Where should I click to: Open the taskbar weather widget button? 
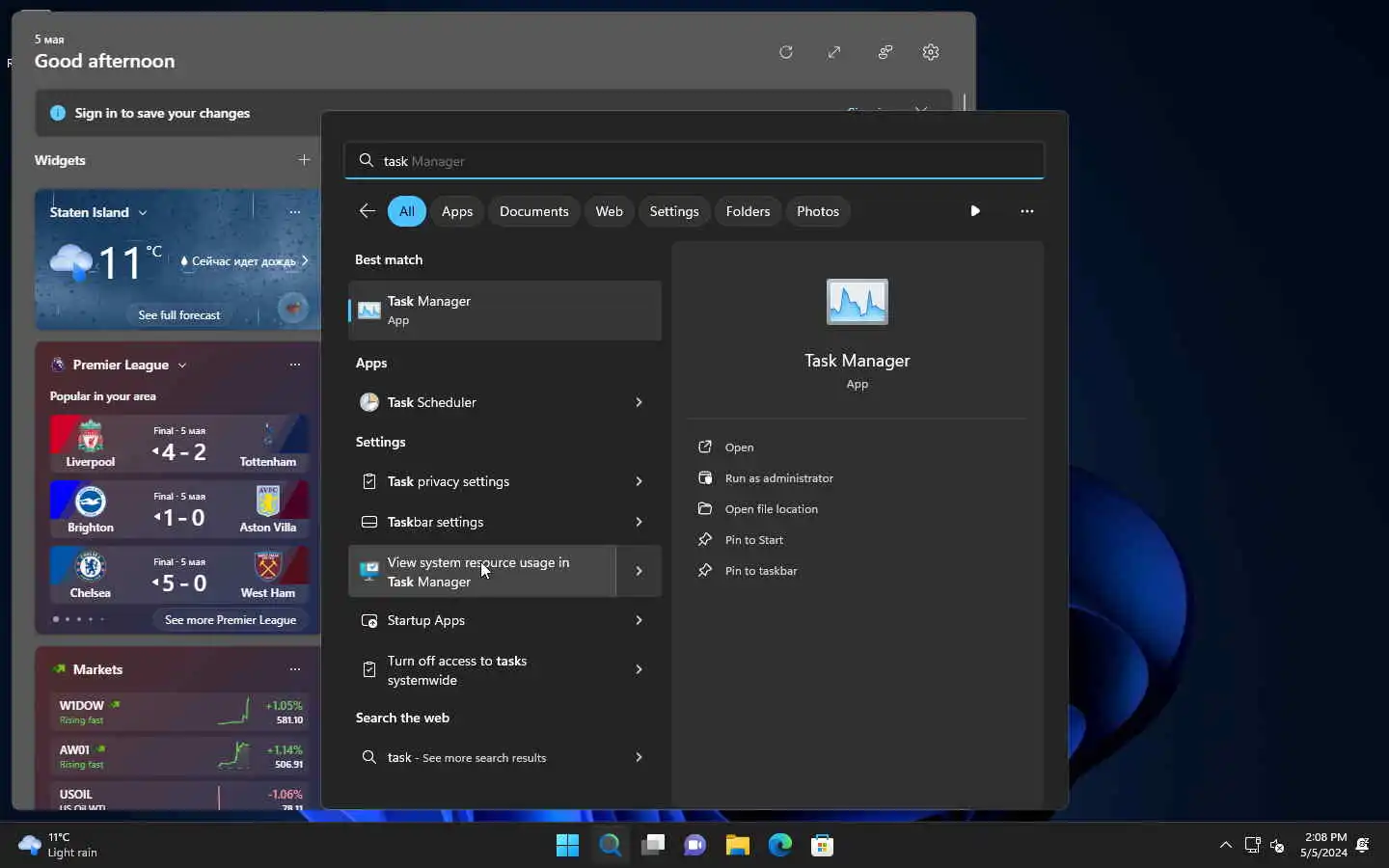[x=58, y=845]
